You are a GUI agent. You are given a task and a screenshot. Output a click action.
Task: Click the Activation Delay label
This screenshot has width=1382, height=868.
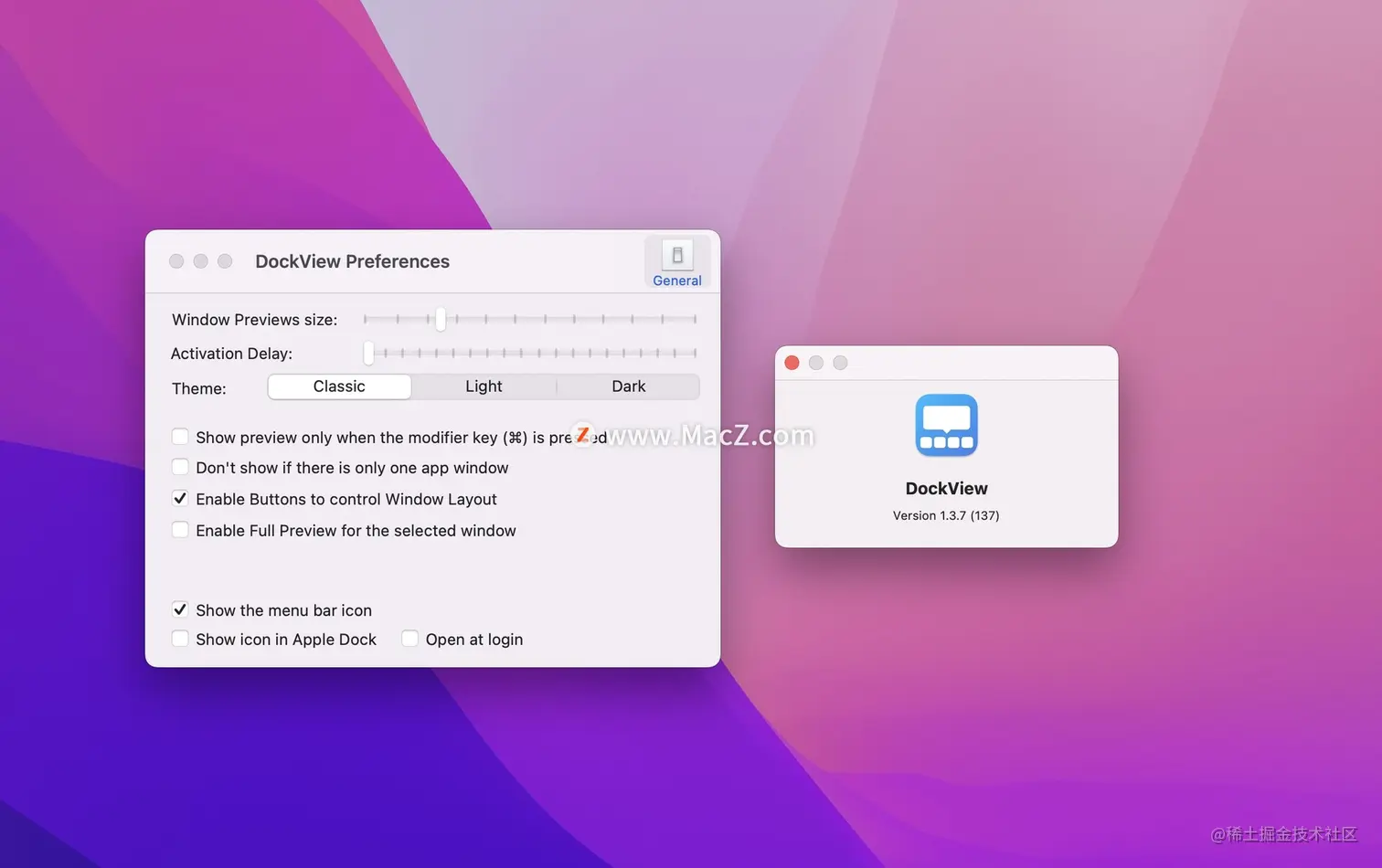tap(232, 354)
